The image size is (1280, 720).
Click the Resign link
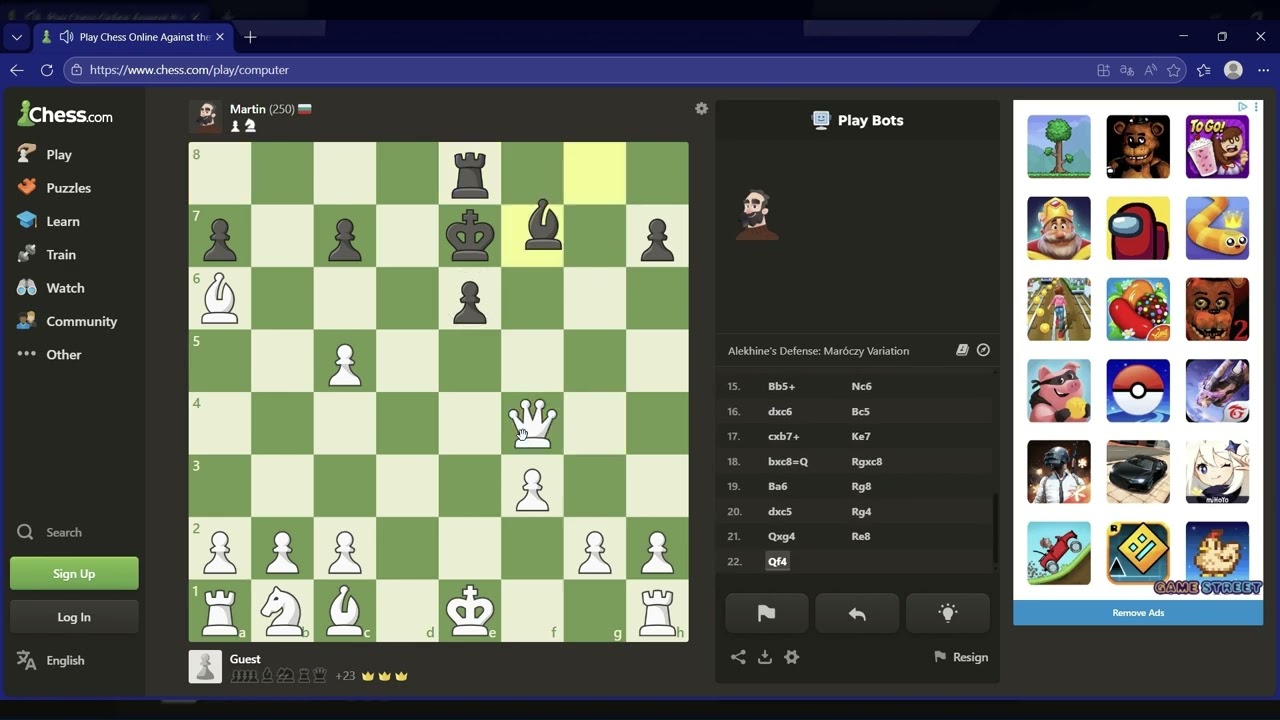click(961, 657)
